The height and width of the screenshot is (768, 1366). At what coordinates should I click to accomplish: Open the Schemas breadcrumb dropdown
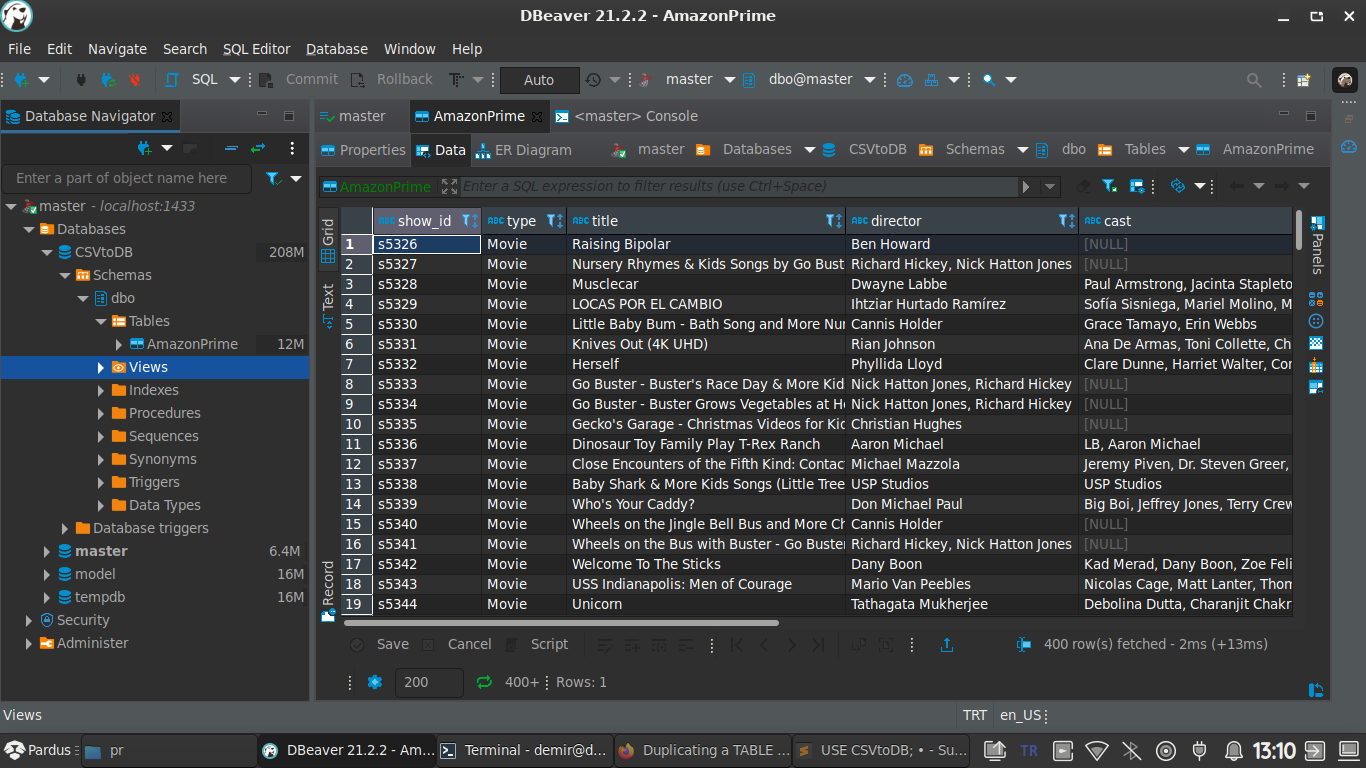coord(1023,150)
